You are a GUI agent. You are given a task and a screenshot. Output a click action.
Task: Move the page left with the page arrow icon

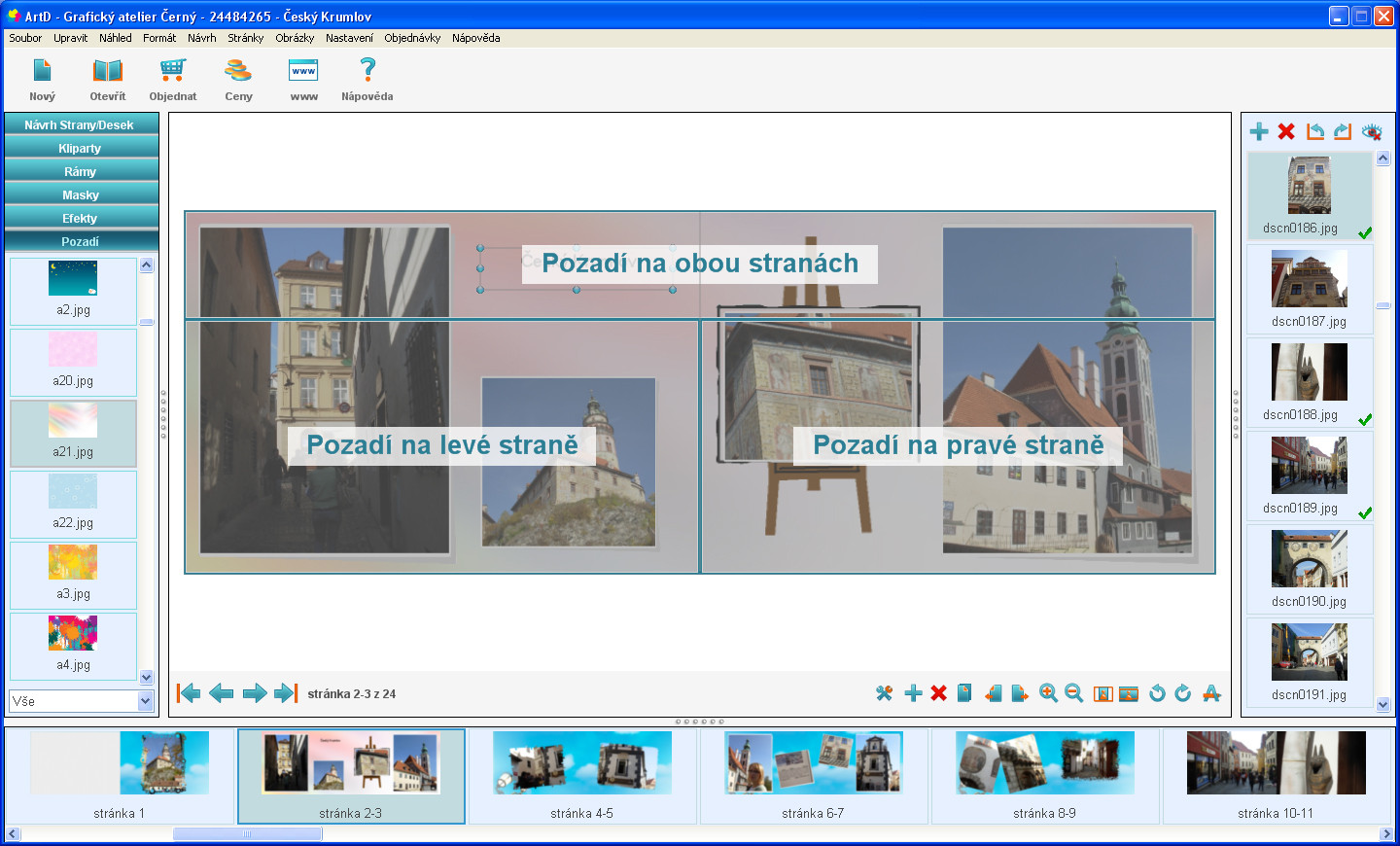point(993,693)
